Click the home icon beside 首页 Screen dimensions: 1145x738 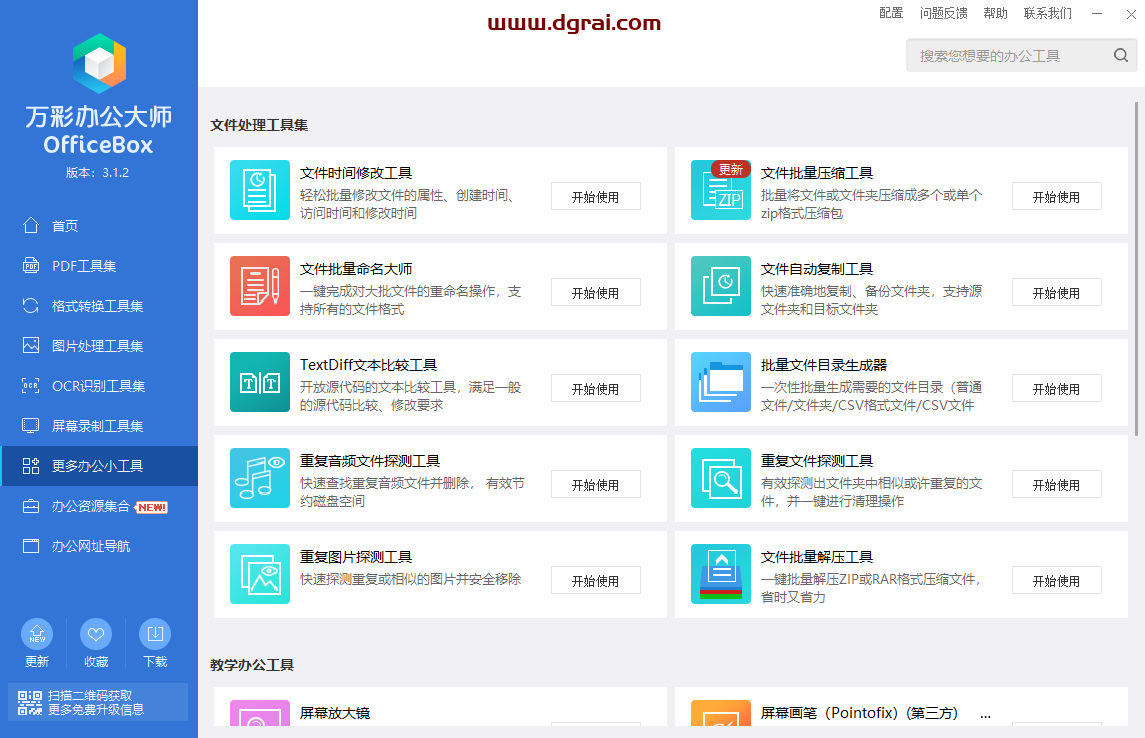click(31, 225)
